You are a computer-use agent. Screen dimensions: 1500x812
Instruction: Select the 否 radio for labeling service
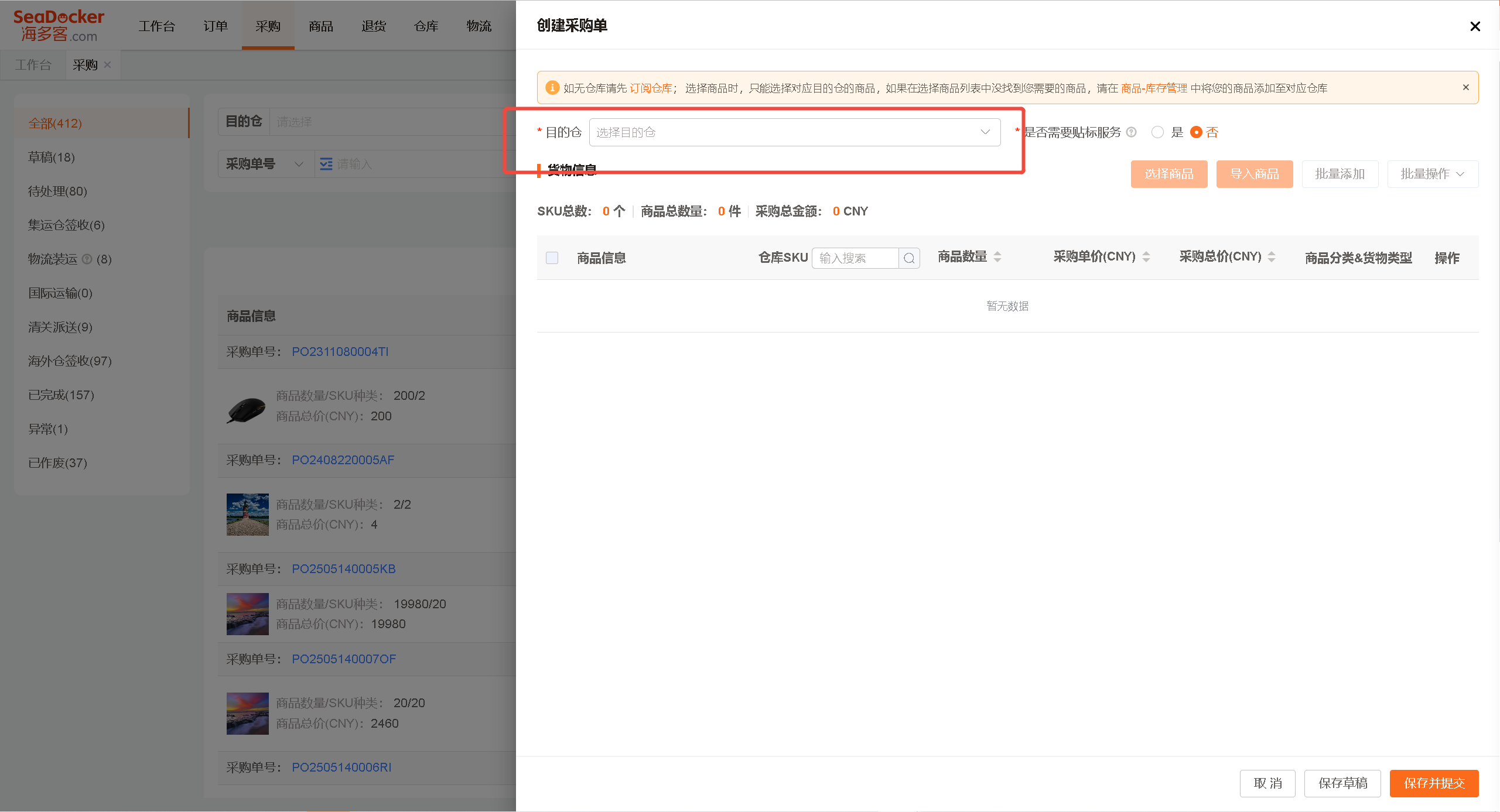click(x=1196, y=132)
